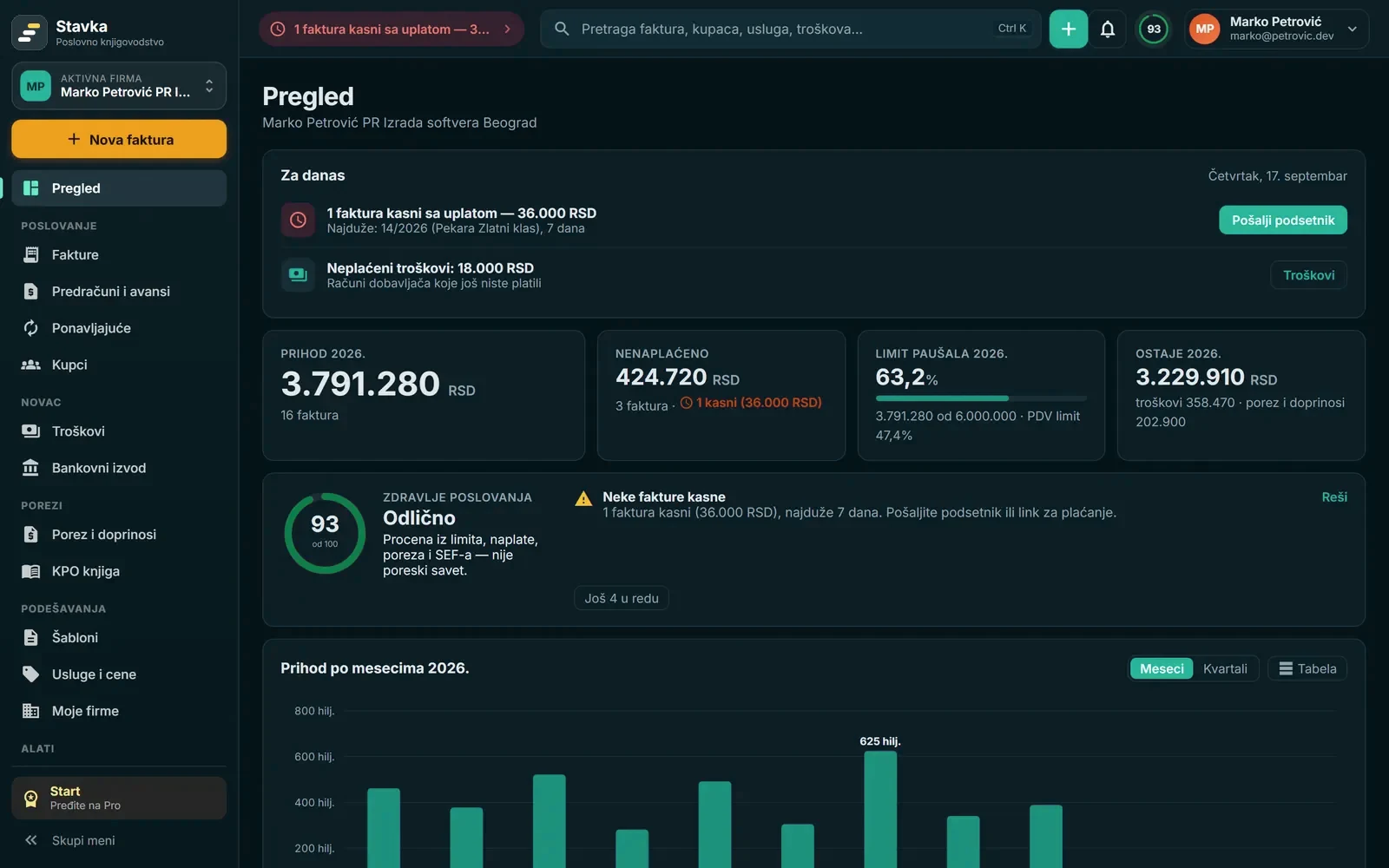Click the Fakture receipt icon in sidebar
Image resolution: width=1389 pixels, height=868 pixels.
pyautogui.click(x=31, y=254)
